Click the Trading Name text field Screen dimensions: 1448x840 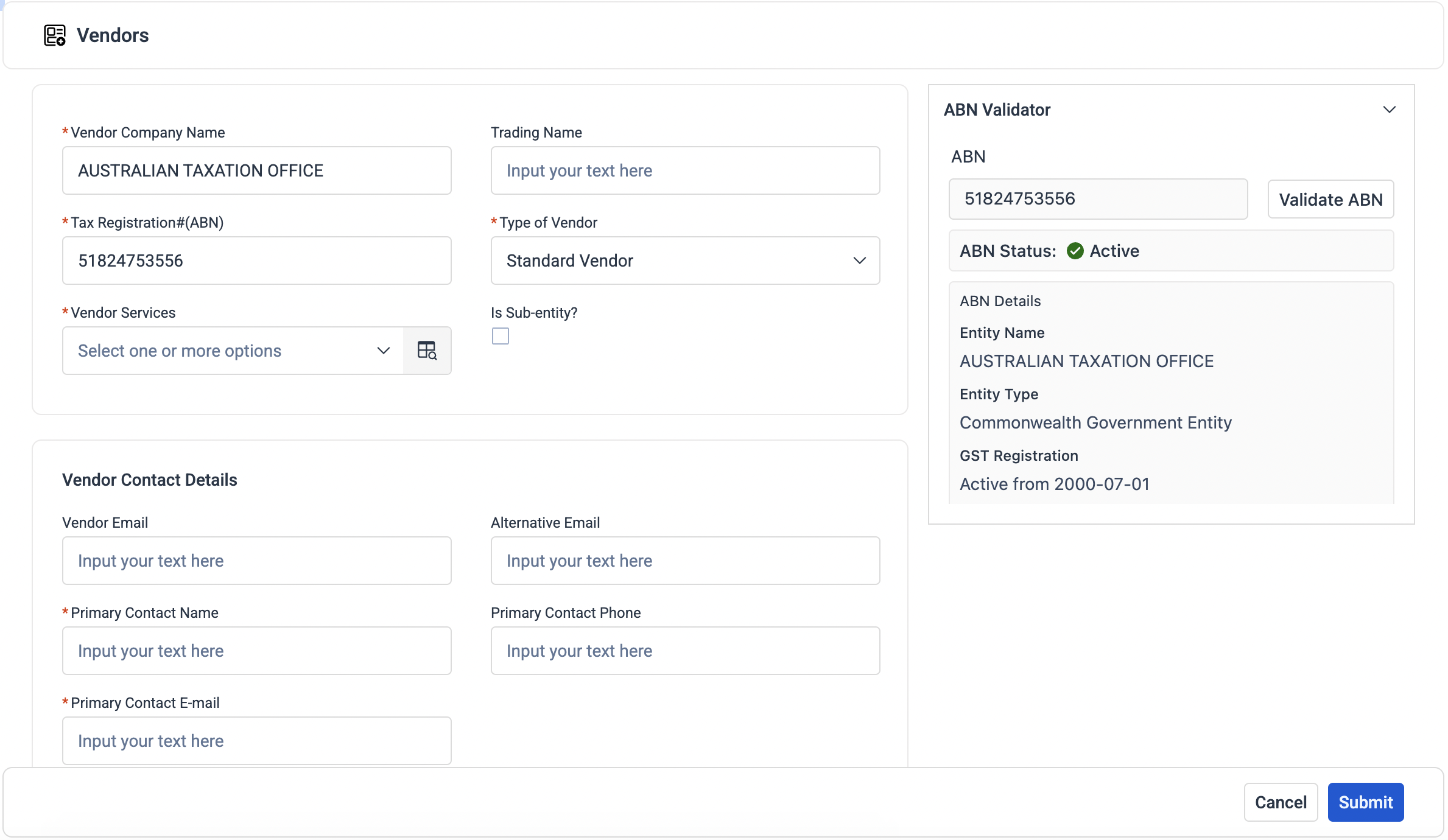[x=685, y=170]
